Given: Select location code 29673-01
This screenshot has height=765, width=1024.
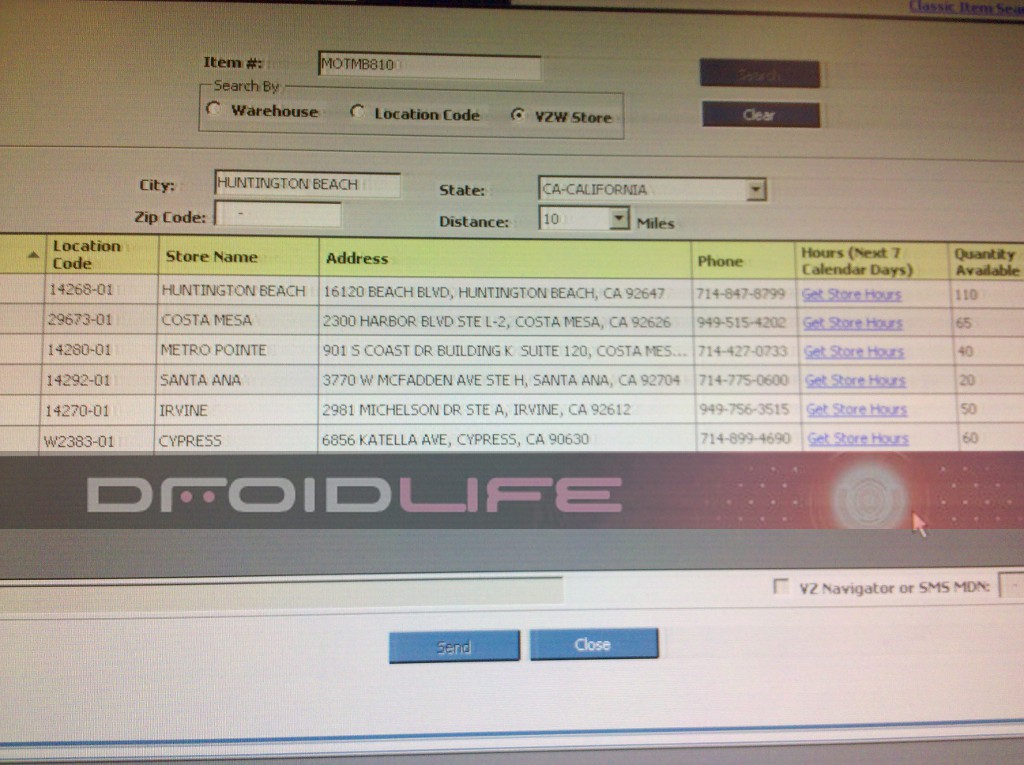Looking at the screenshot, I should click(80, 319).
